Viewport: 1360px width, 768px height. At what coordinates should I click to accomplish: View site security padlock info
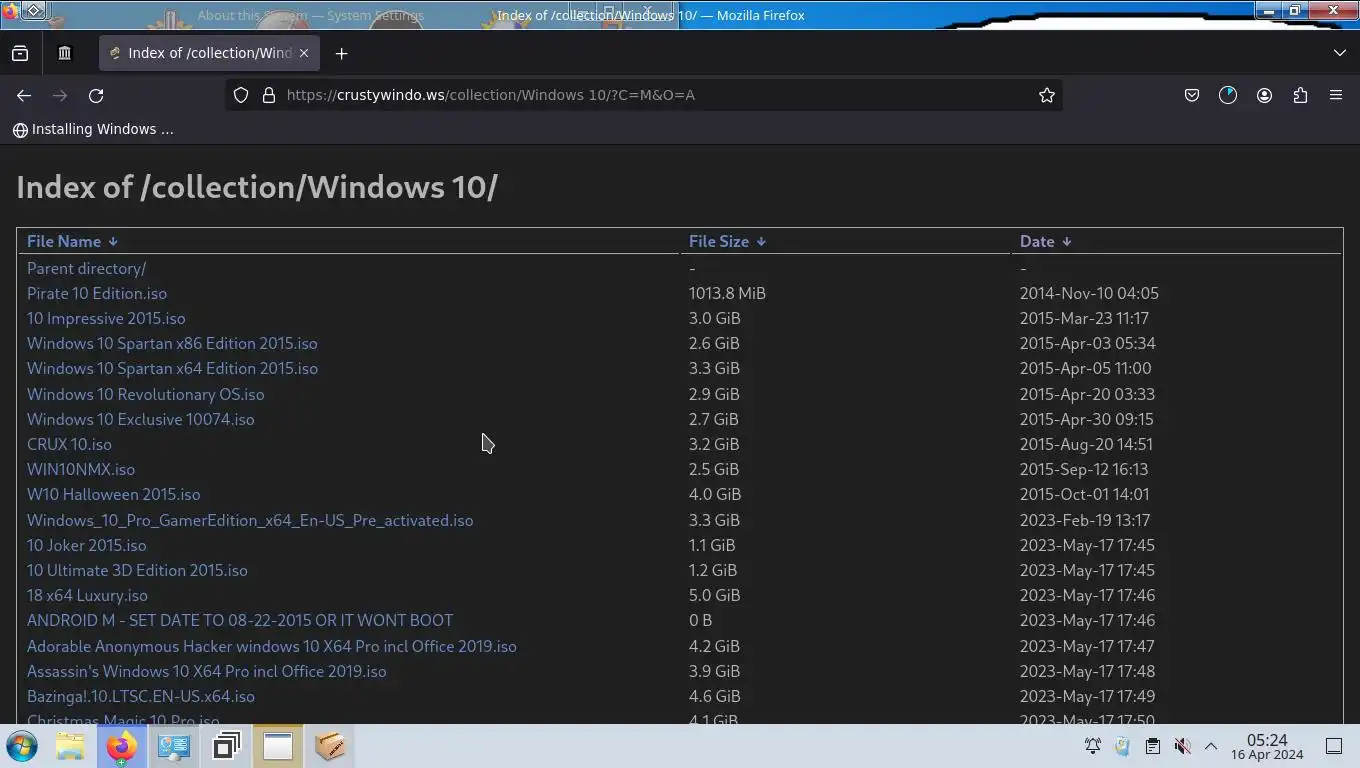pos(268,95)
